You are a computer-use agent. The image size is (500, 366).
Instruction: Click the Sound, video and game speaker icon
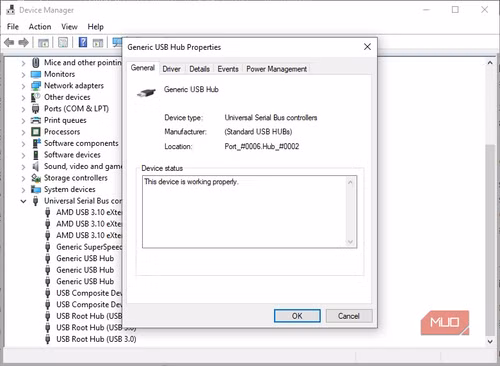point(36,166)
